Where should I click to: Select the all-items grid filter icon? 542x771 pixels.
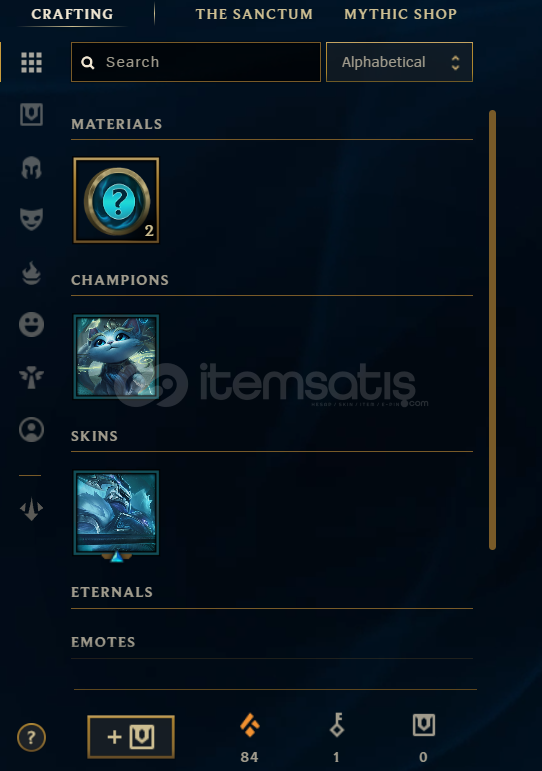31,62
